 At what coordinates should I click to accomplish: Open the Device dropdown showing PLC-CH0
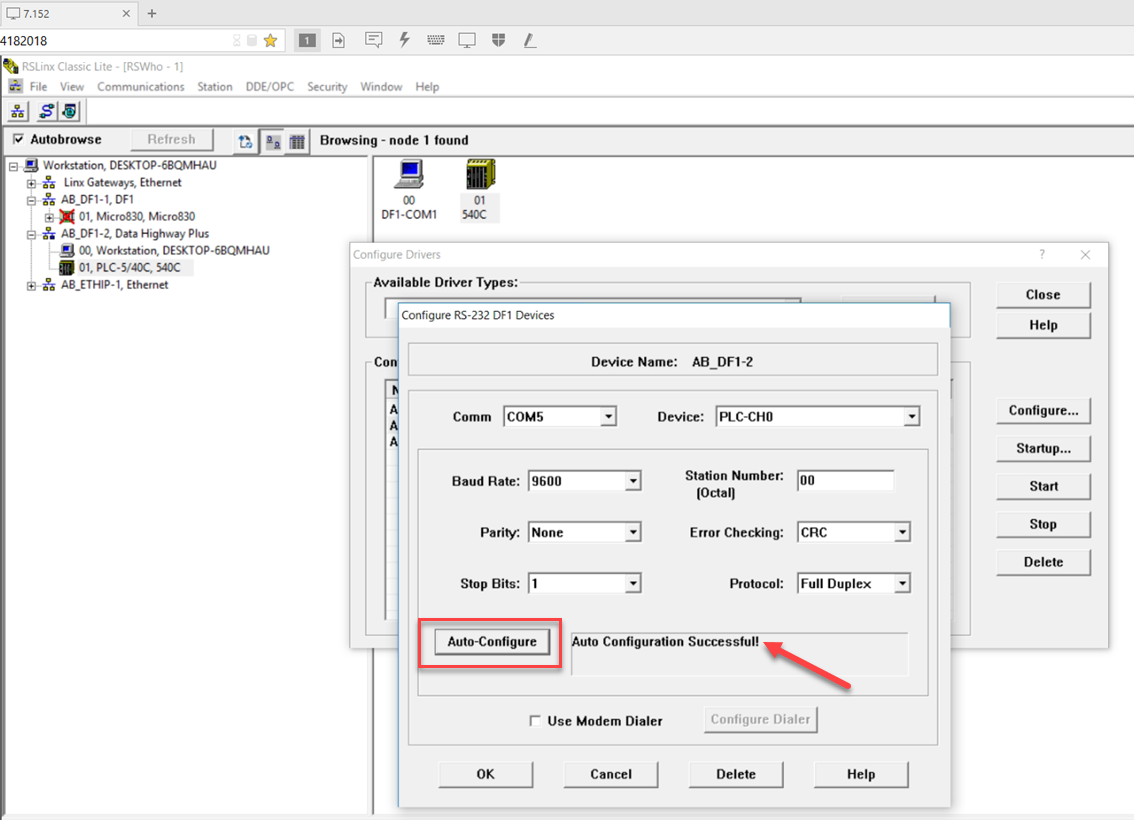click(911, 416)
